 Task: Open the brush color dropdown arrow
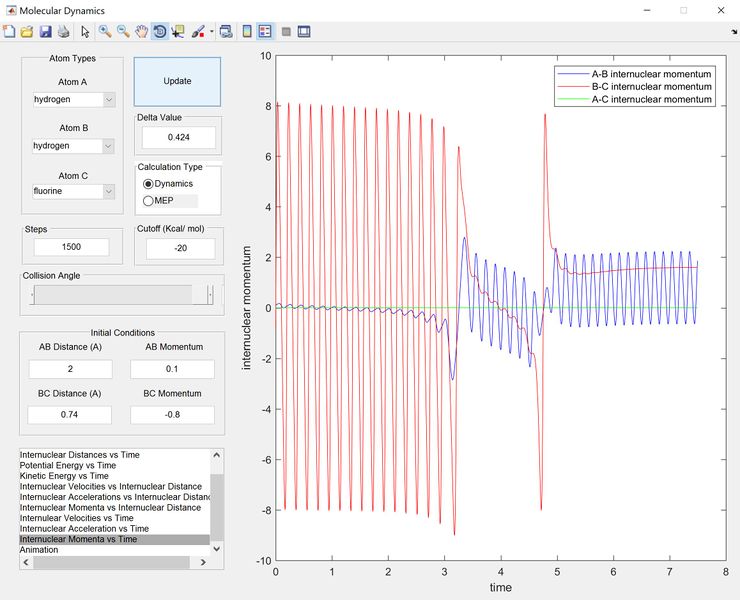point(211,32)
